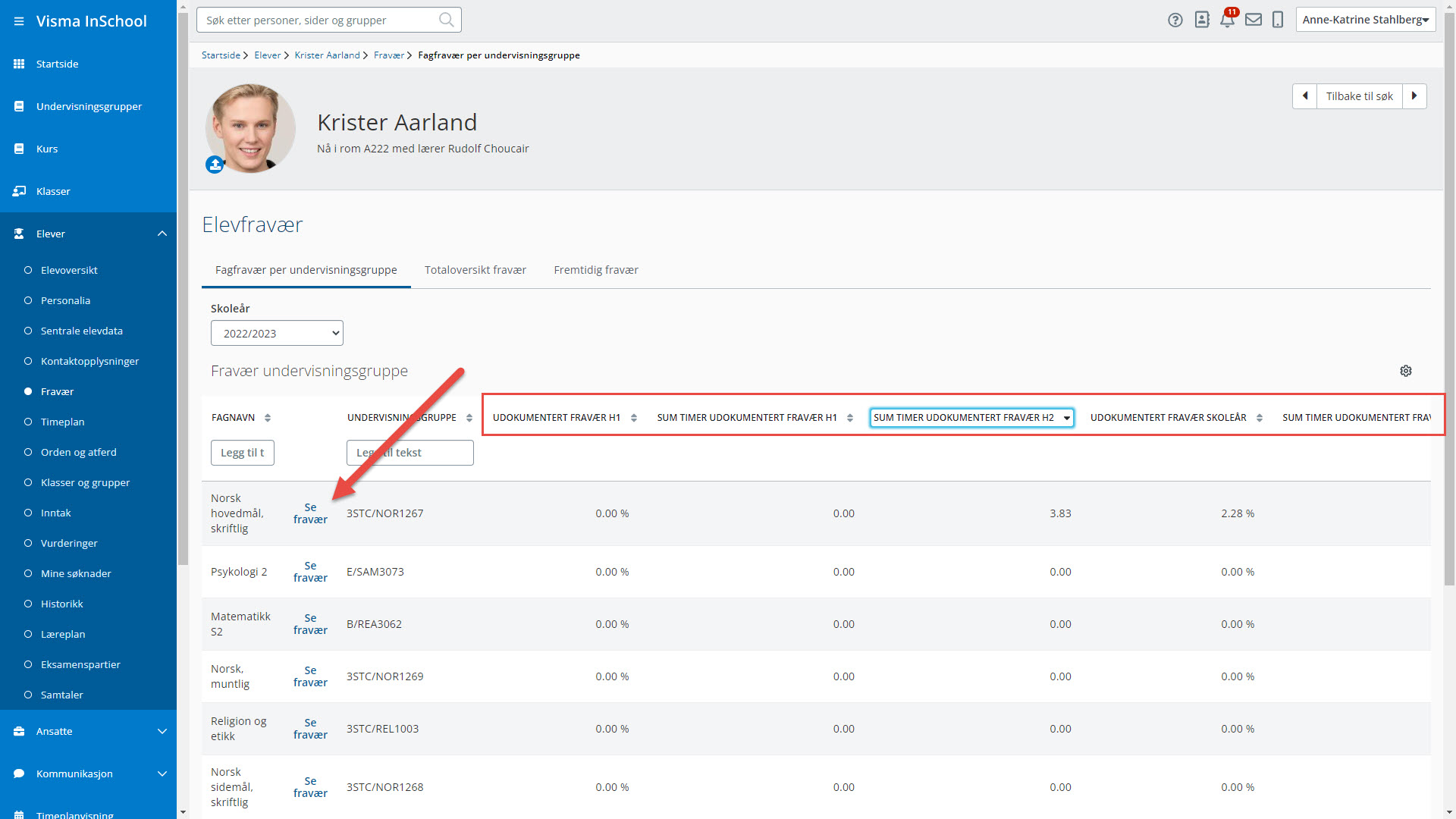The image size is (1456, 819).
Task: Click the upload photo icon on avatar
Action: tap(215, 165)
